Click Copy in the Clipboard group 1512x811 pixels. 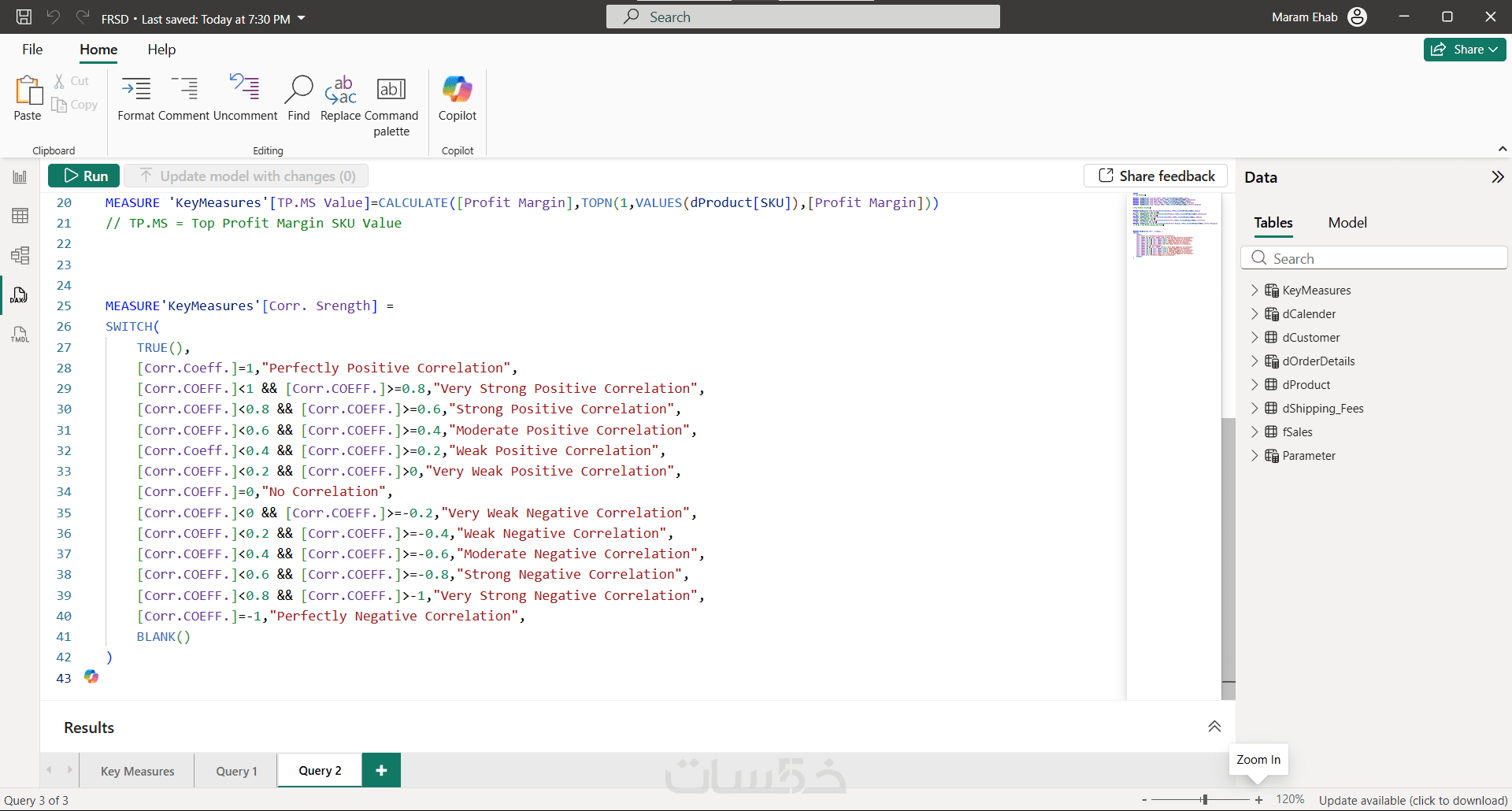(75, 104)
